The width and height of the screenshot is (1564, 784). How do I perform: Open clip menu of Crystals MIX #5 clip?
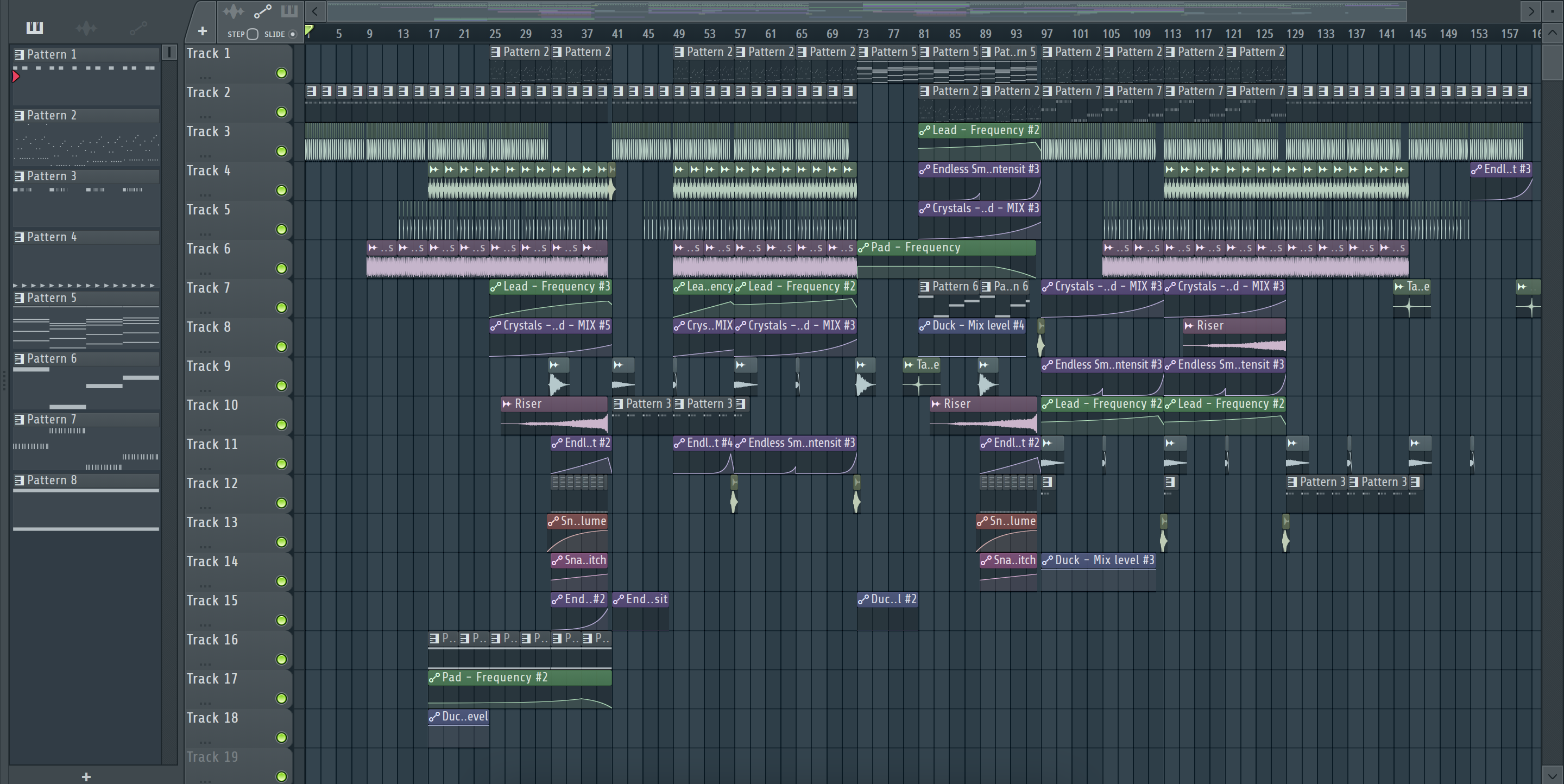point(496,326)
